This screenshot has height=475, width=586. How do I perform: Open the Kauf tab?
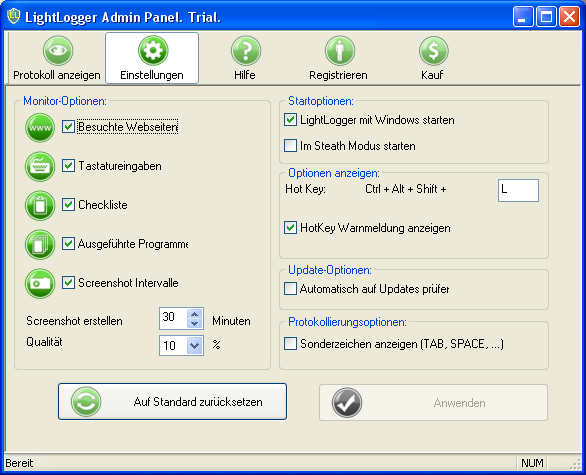tap(432, 58)
